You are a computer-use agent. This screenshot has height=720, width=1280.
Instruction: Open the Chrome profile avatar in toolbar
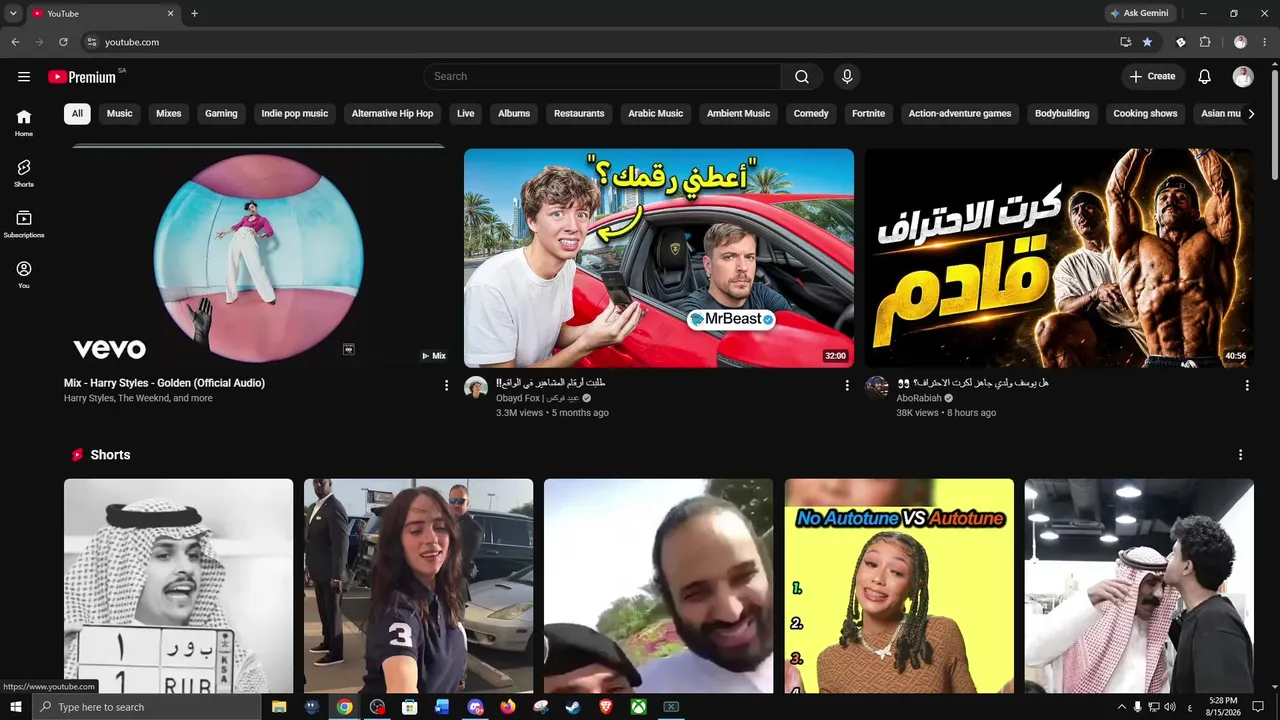[1240, 42]
